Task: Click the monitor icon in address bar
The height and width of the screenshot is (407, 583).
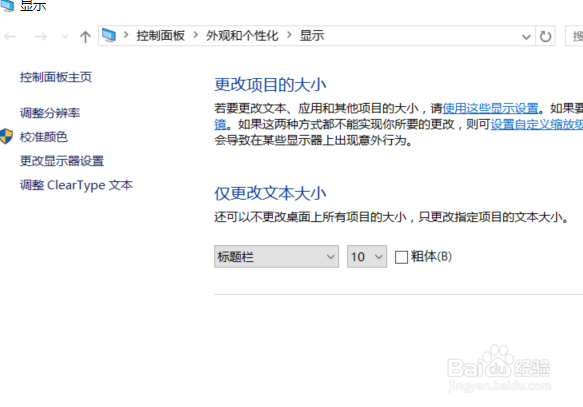Action: click(109, 36)
